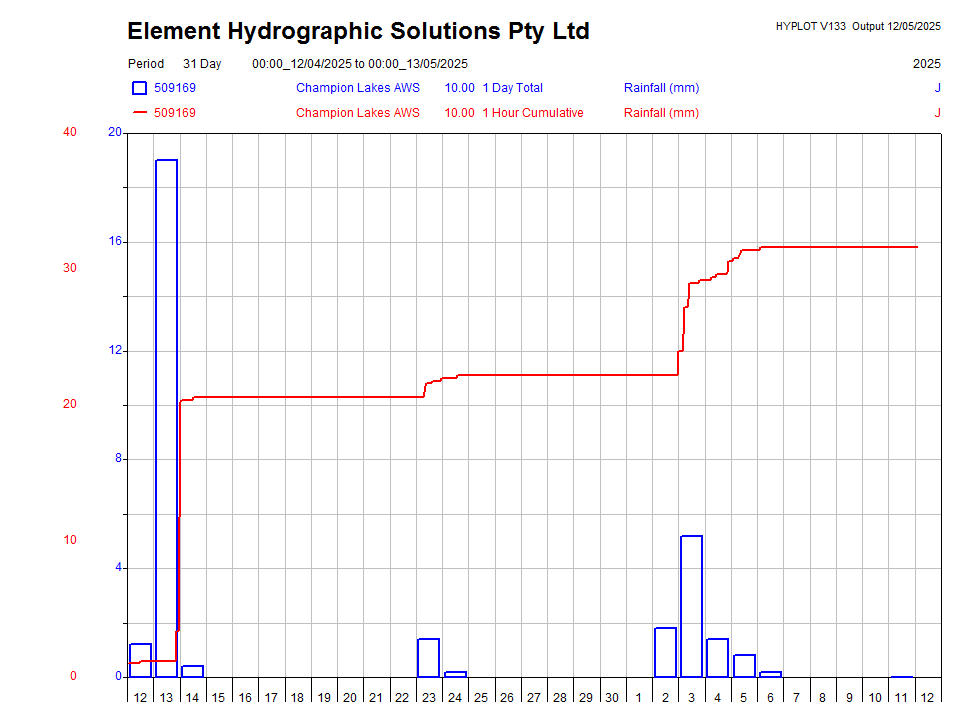Select the blue bar above day 2
This screenshot has width=968, height=726.
(666, 652)
